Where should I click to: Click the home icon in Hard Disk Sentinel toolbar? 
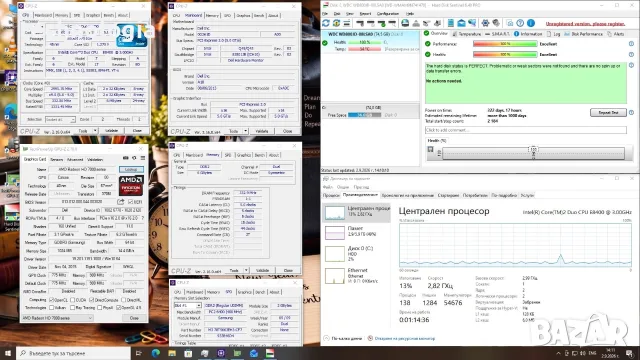pos(510,23)
